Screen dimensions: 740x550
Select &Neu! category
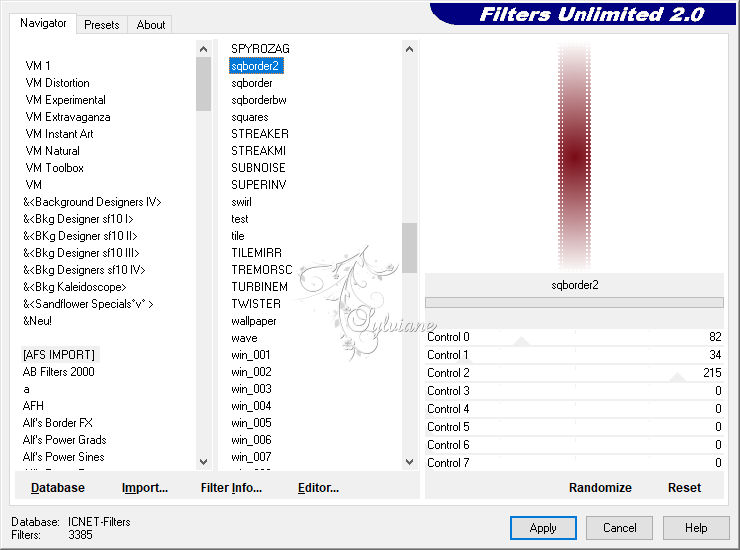[x=37, y=321]
